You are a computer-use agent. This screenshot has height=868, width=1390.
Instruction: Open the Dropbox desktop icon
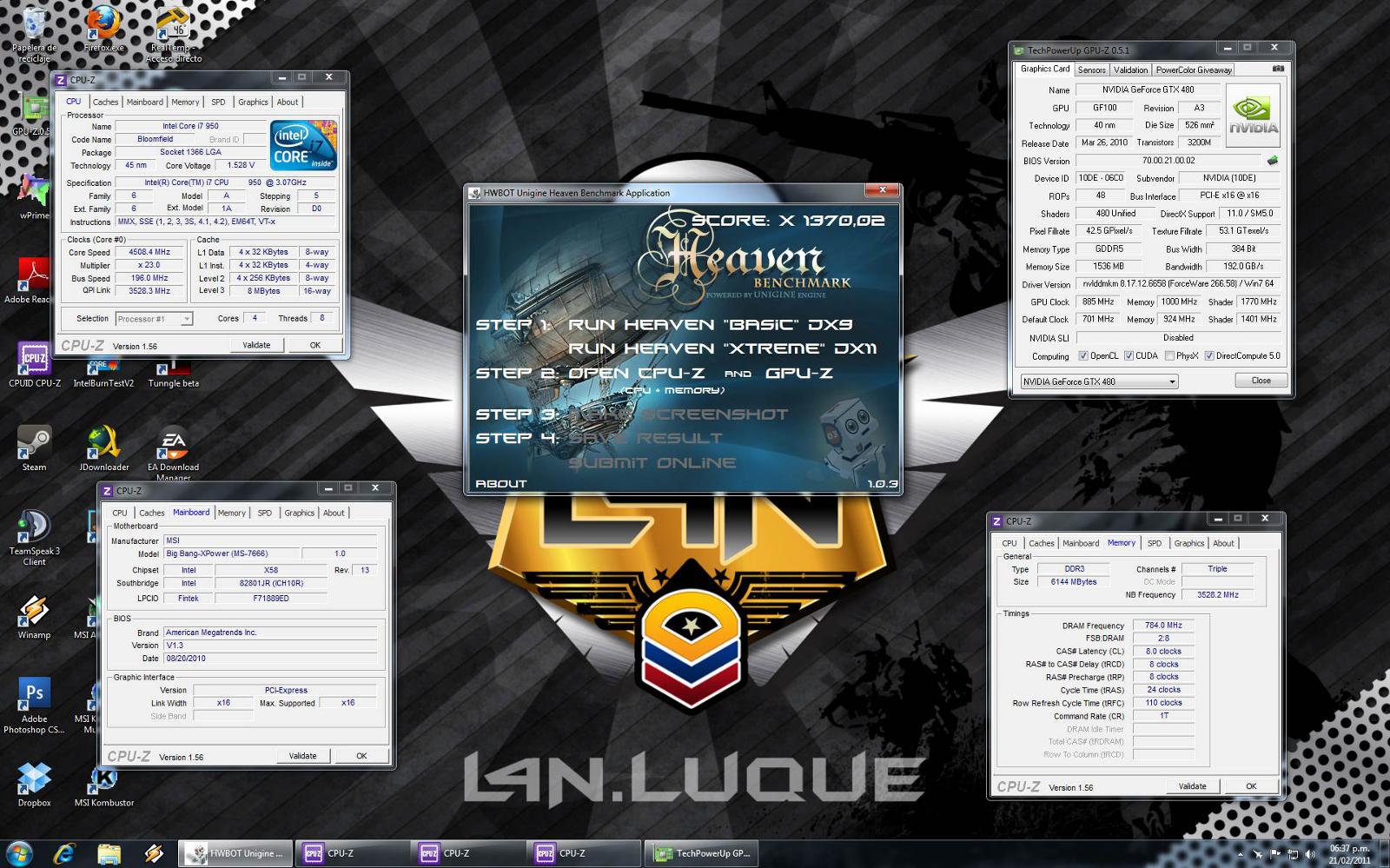coord(34,784)
